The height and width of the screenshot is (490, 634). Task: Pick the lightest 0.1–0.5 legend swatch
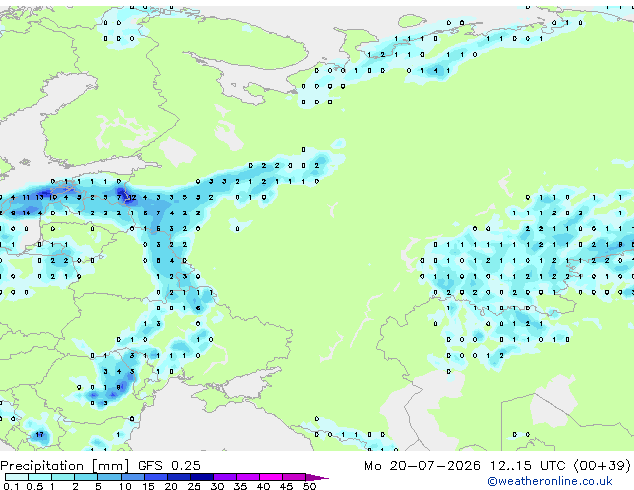pyautogui.click(x=17, y=477)
